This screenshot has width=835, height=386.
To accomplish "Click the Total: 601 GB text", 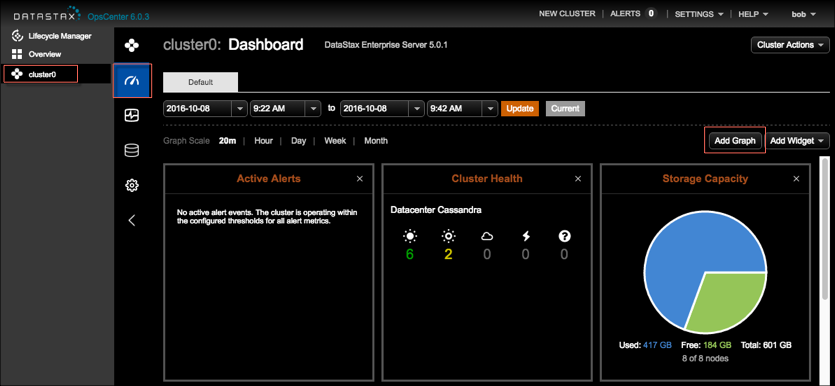I will tap(765, 345).
